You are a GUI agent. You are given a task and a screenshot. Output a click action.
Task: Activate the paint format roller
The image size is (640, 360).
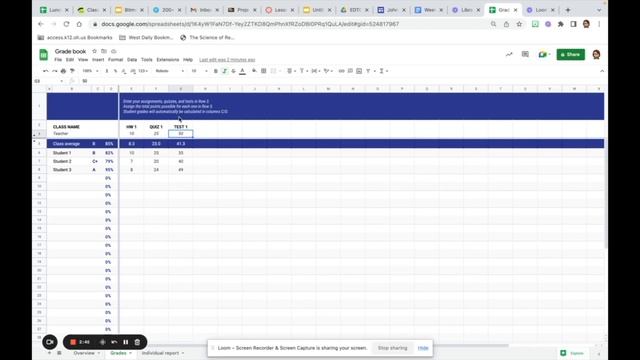(x=72, y=71)
